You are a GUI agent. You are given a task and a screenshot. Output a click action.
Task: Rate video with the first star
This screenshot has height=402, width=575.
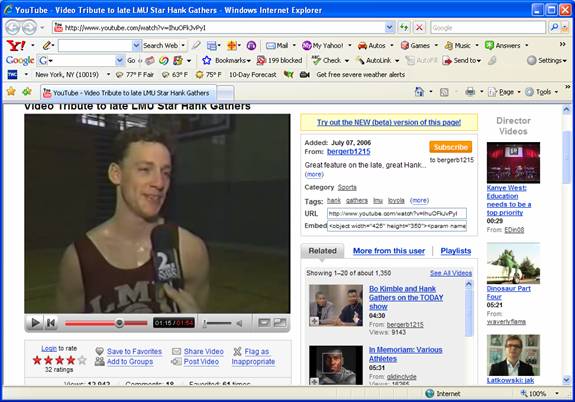[x=37, y=360]
